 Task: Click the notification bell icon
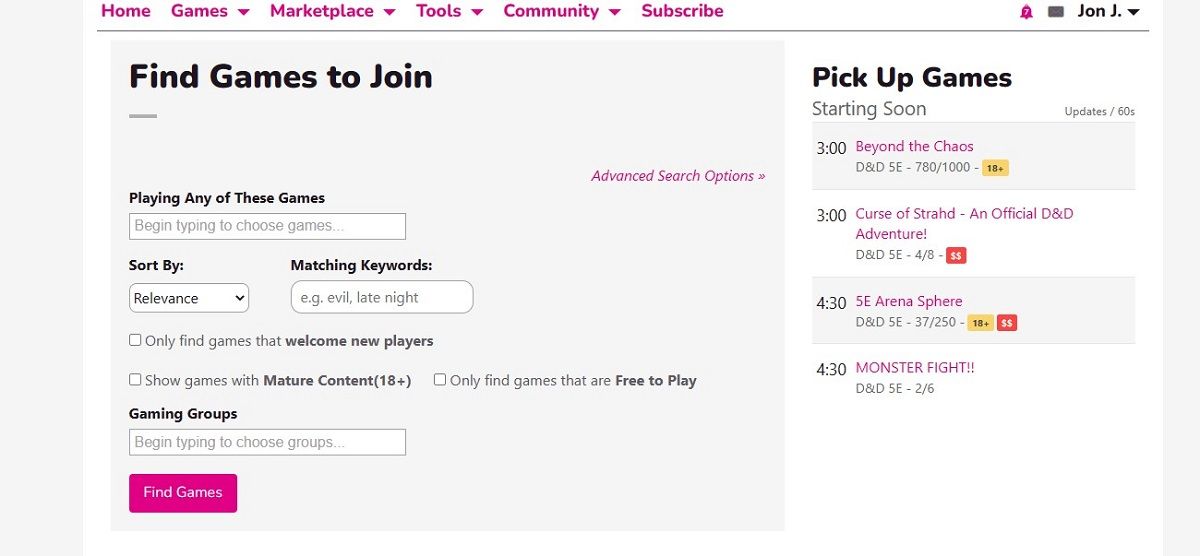click(1026, 12)
